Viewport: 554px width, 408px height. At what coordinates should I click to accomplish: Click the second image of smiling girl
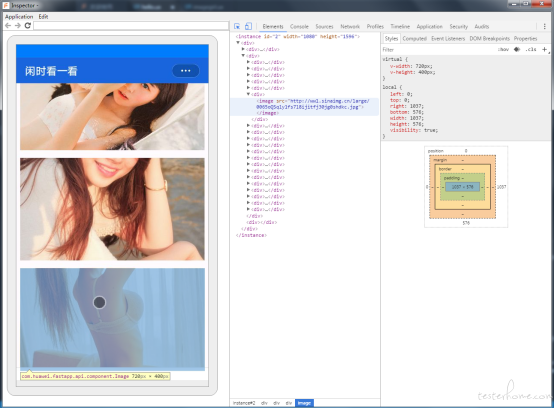pos(112,209)
